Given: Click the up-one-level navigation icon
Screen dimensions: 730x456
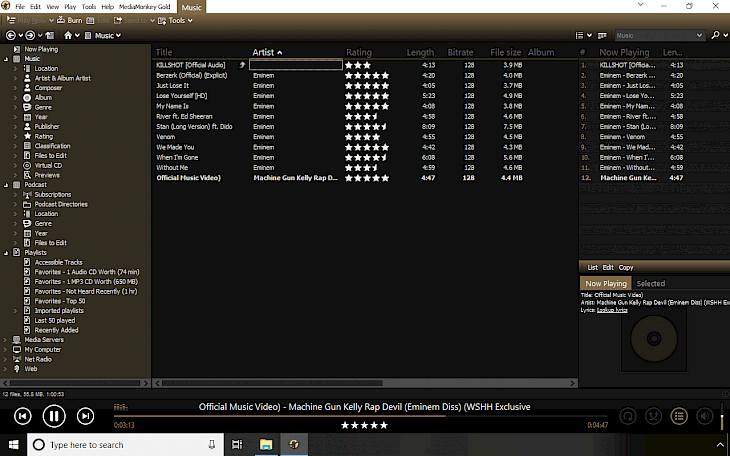Looking at the screenshot, I should tap(50, 35).
